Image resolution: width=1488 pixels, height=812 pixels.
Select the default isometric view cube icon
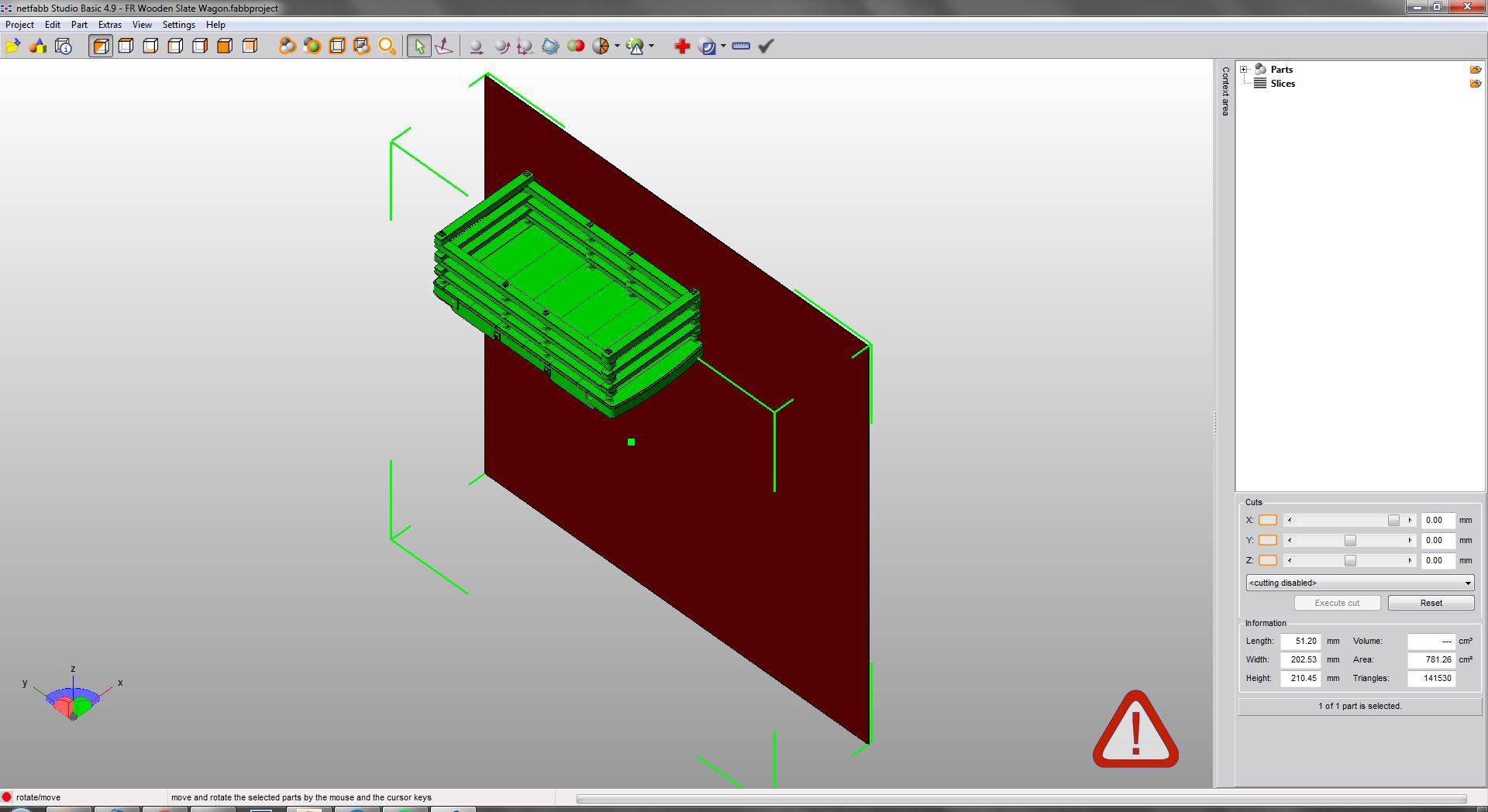[101, 46]
